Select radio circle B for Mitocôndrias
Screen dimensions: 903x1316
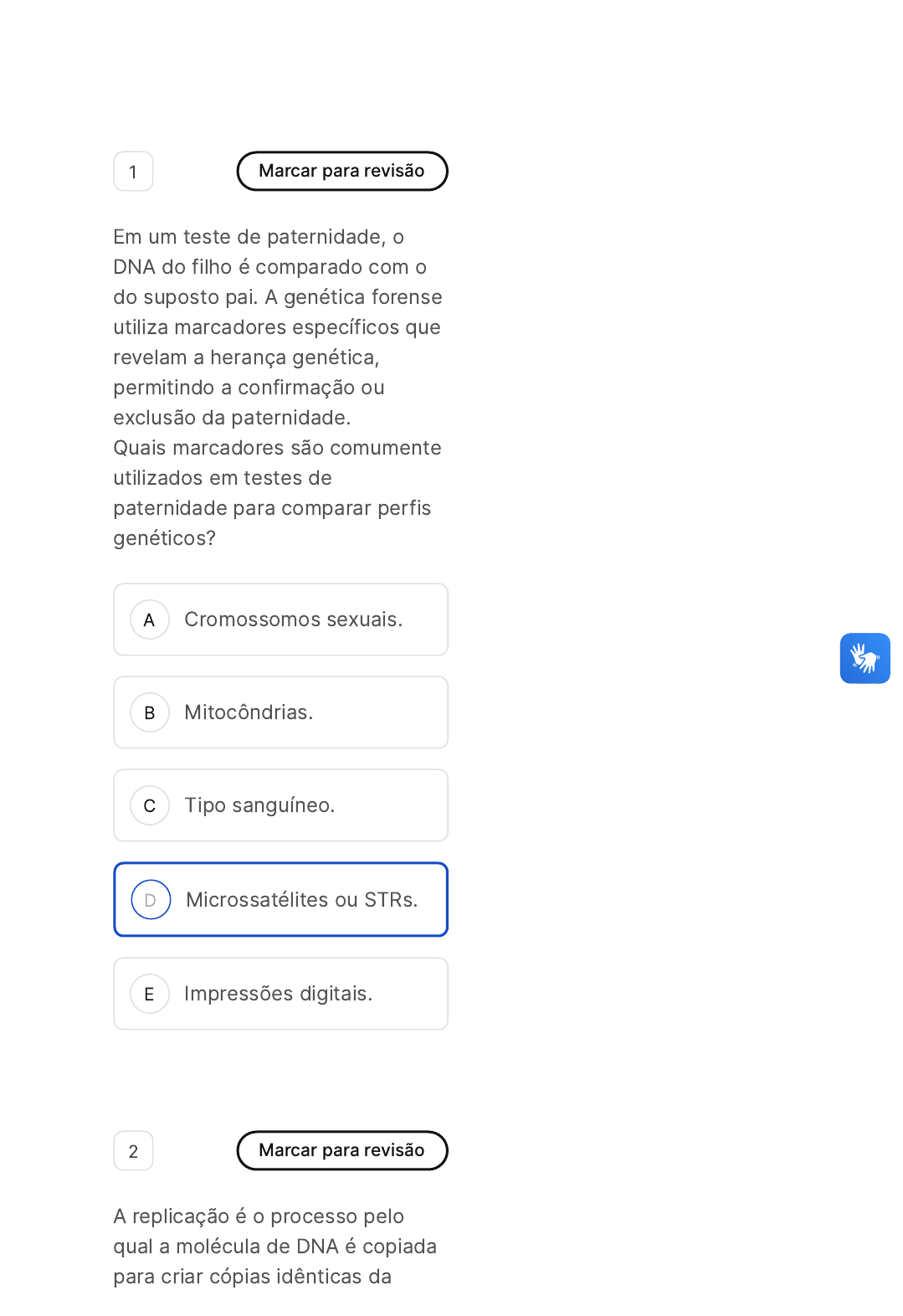click(150, 712)
